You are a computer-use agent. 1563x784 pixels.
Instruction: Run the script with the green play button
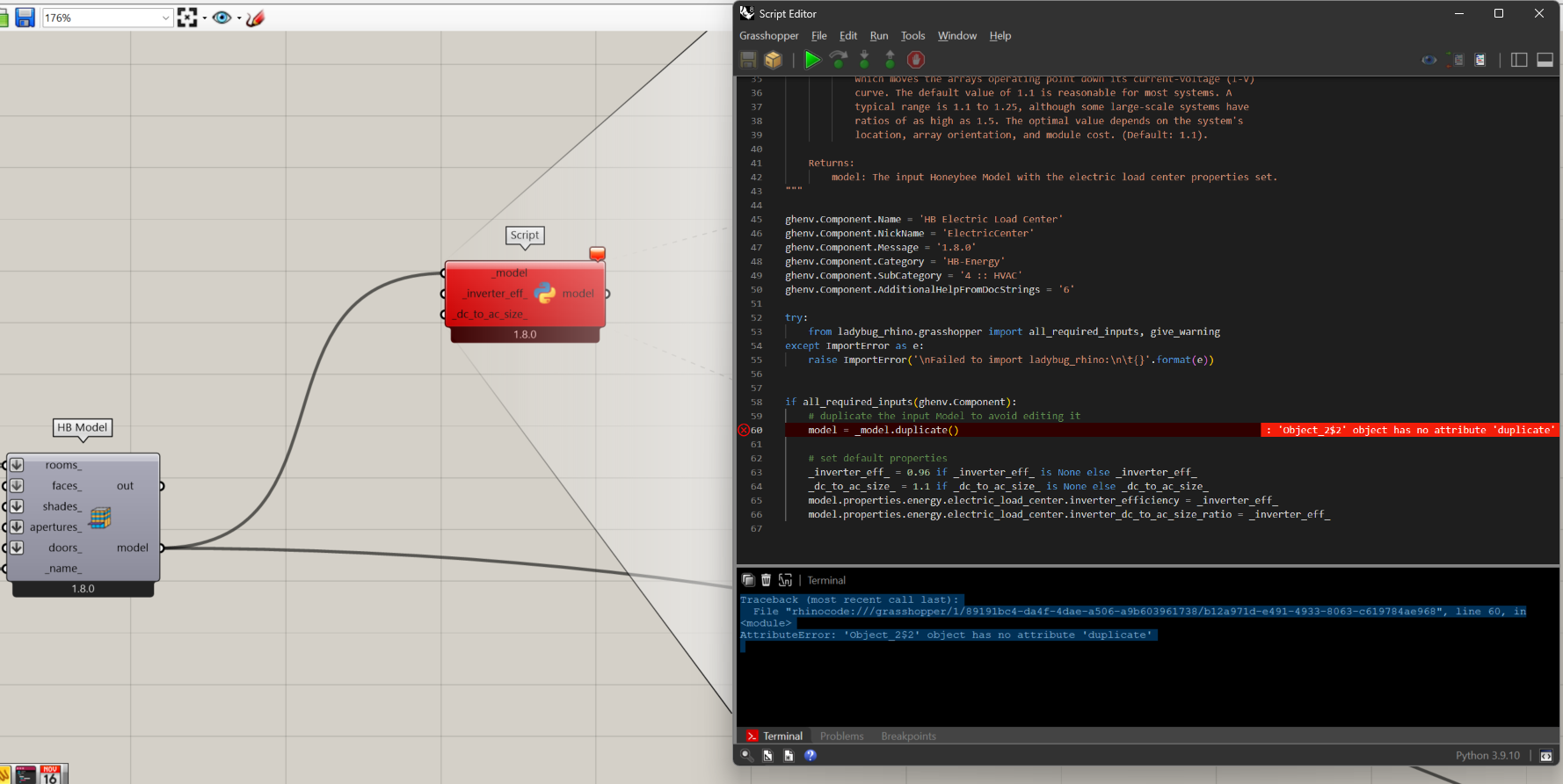point(812,59)
